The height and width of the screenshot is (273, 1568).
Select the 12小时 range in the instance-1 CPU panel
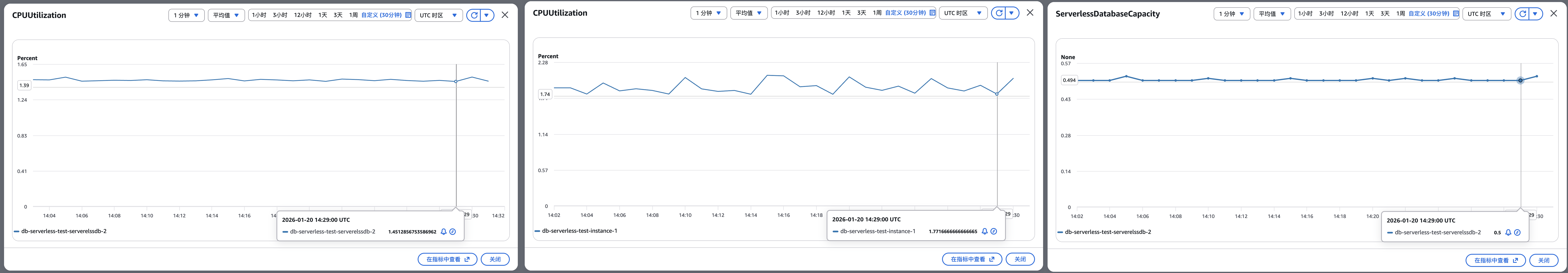[x=826, y=13]
